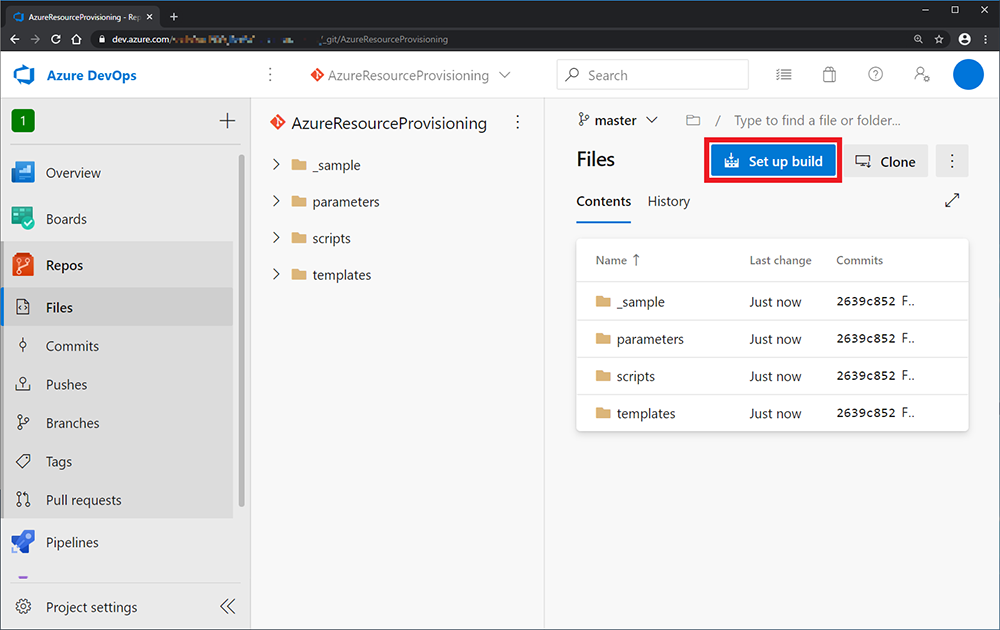Open the Marketplace shopping bag icon
The image size is (1000, 630).
click(829, 75)
